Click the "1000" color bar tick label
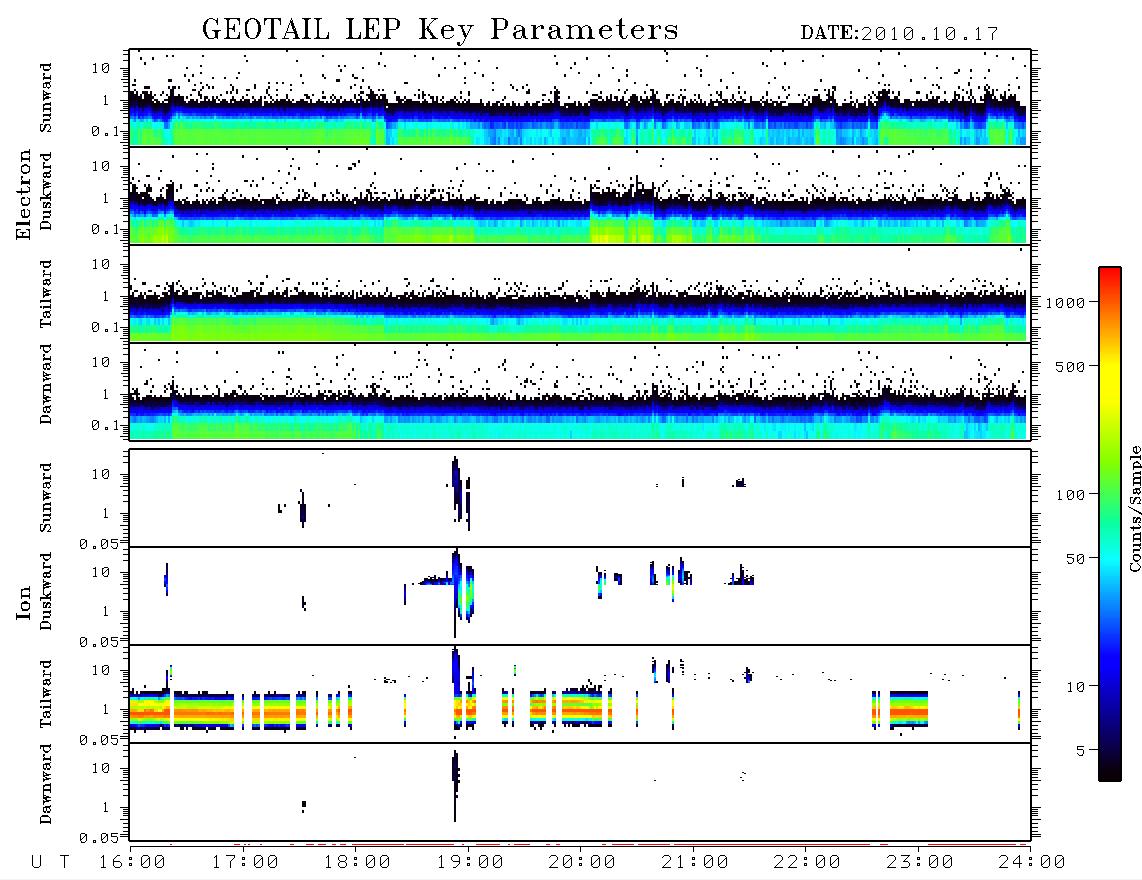Viewport: 1142px width, 880px height. pos(1066,303)
